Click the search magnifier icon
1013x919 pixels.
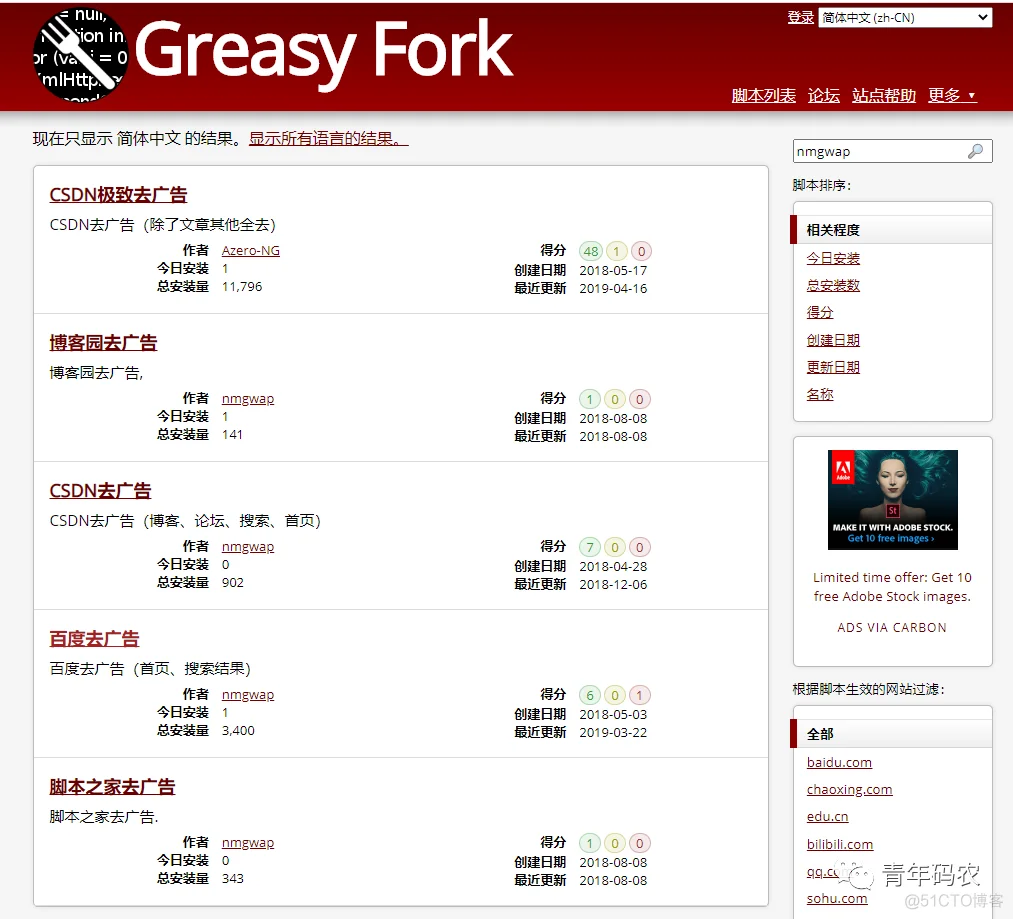(x=976, y=151)
